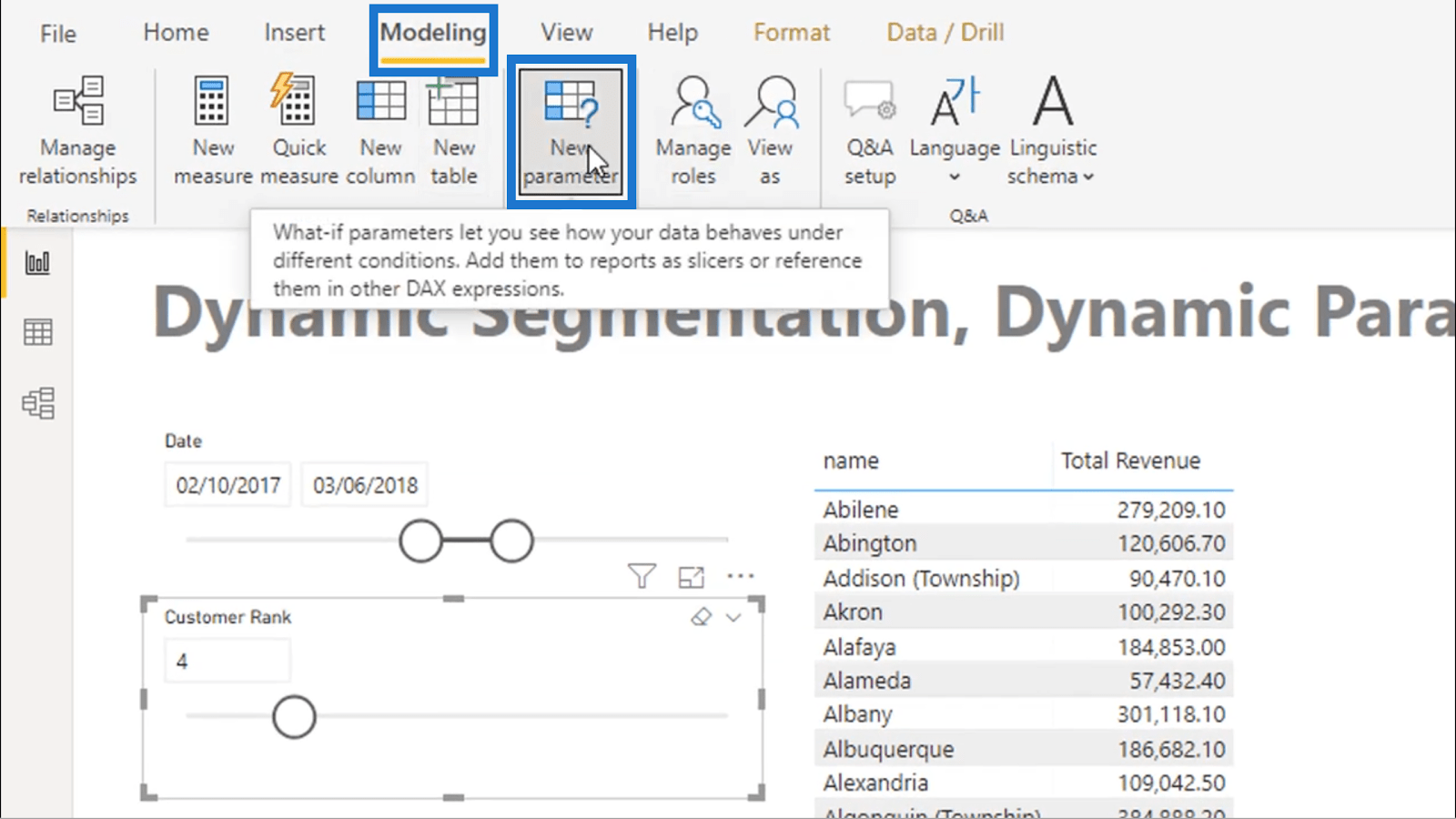Open the Help tab
Image resolution: width=1456 pixels, height=819 pixels.
tap(672, 33)
